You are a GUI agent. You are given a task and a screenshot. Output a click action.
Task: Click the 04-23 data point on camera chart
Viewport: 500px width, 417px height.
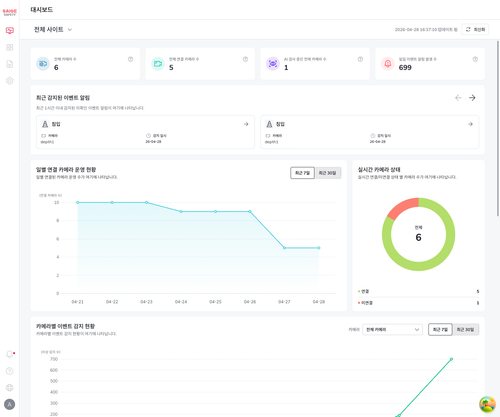[147, 202]
